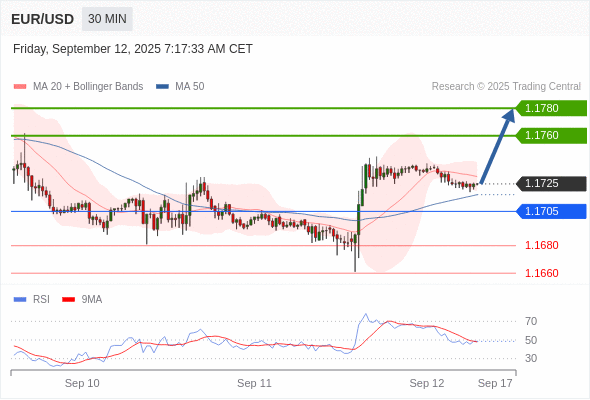Image resolution: width=590 pixels, height=400 pixels.
Task: Click the 1.1680 red support label
Action: 541,245
